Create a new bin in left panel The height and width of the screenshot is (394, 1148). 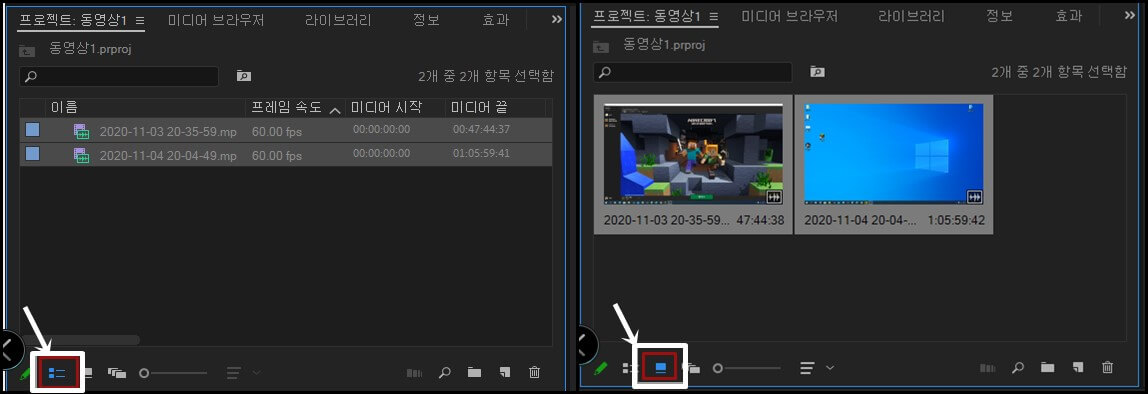pyautogui.click(x=474, y=373)
